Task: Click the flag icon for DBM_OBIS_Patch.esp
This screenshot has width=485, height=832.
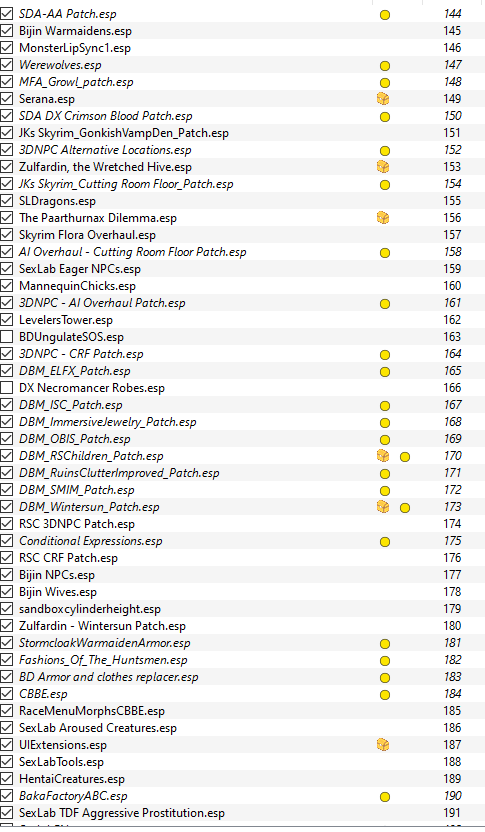Action: coord(385,439)
